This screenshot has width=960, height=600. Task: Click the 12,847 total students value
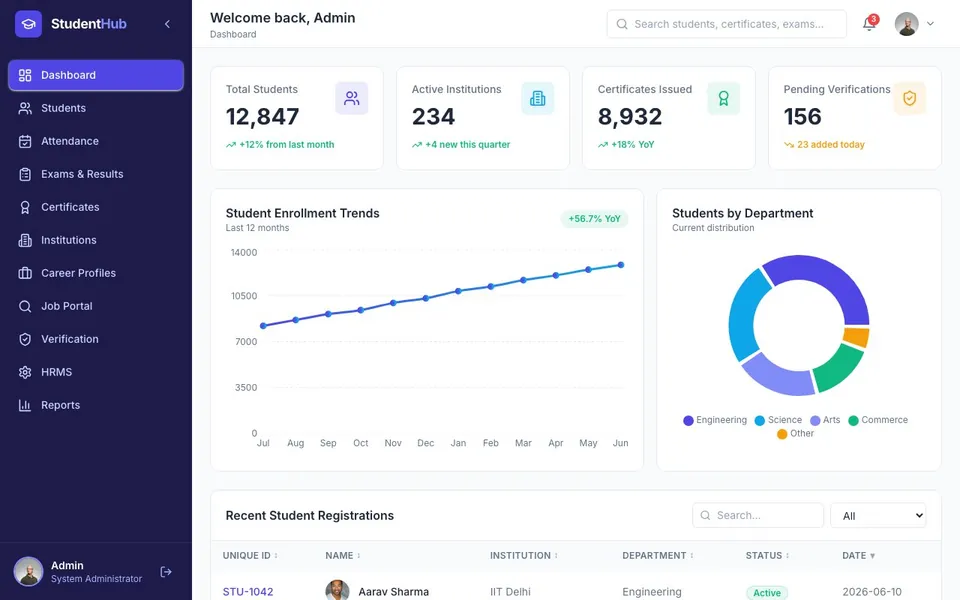tap(263, 117)
